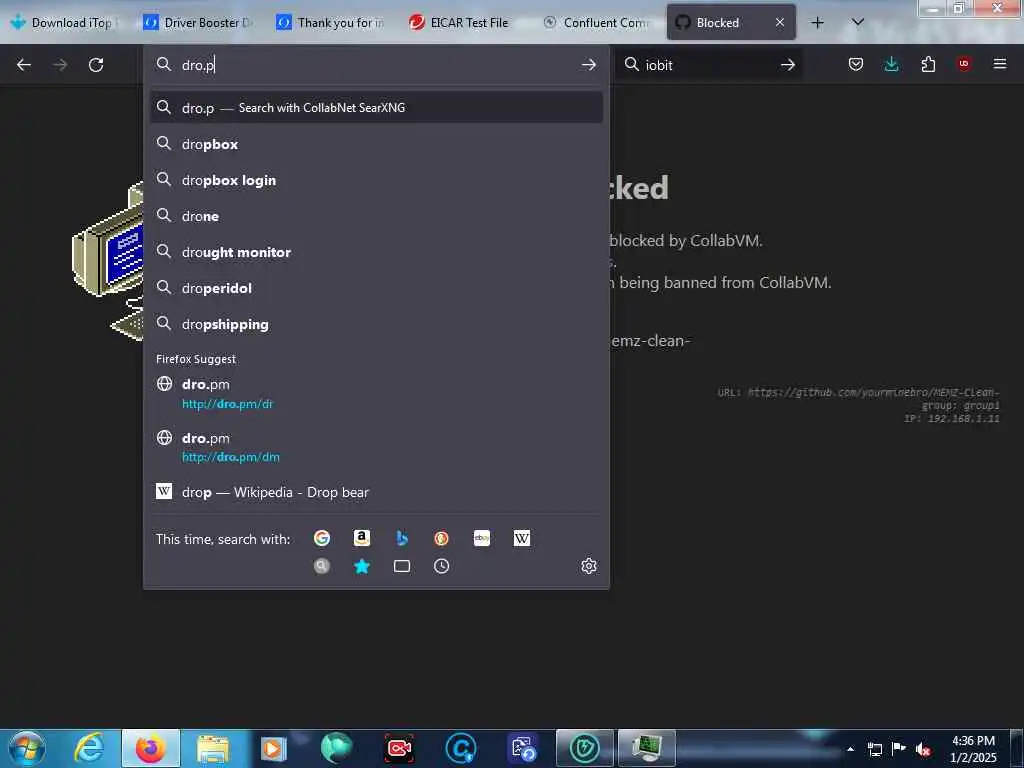Search open tabs using the tabs icon
This screenshot has height=768, width=1024.
[402, 566]
